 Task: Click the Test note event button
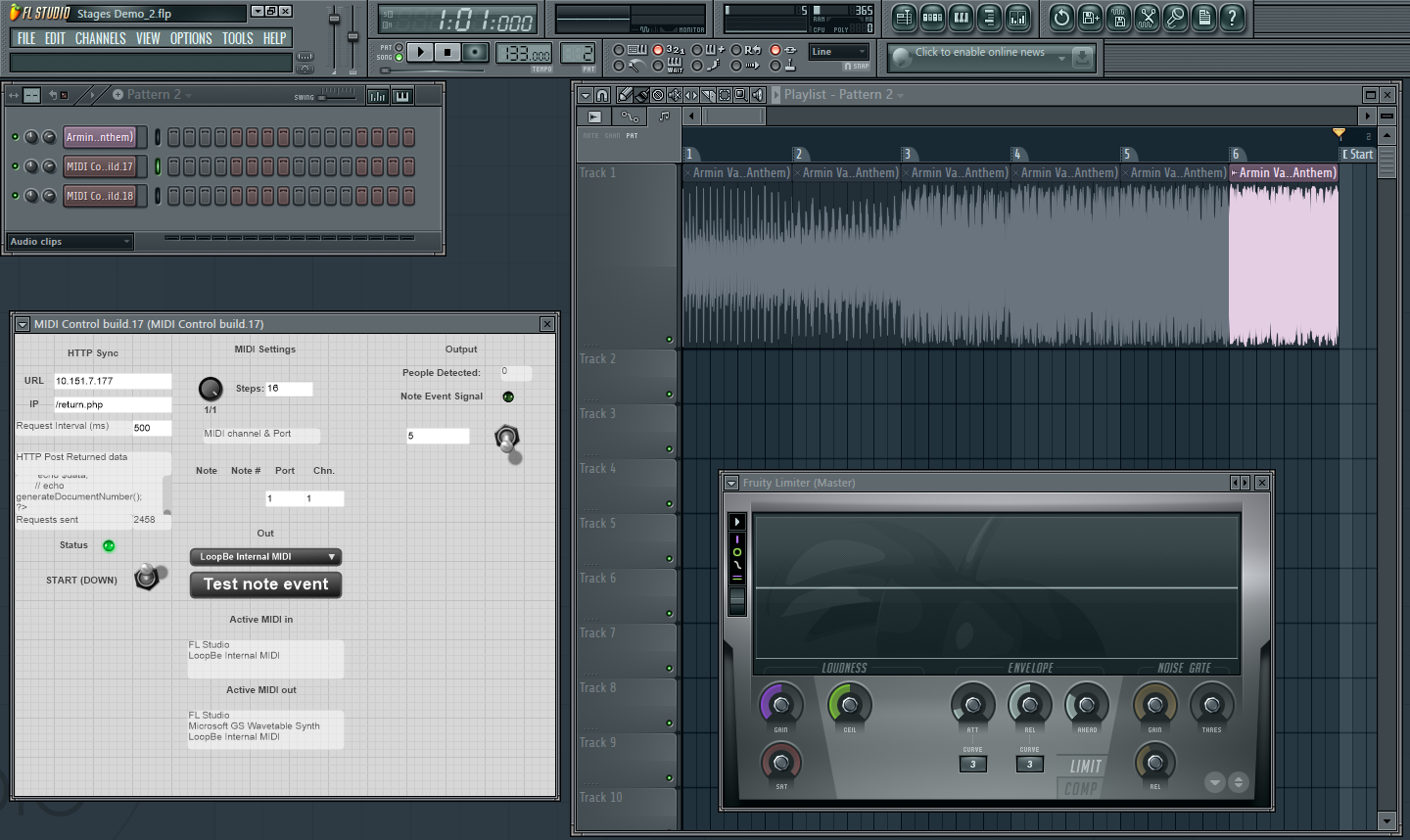tap(265, 584)
